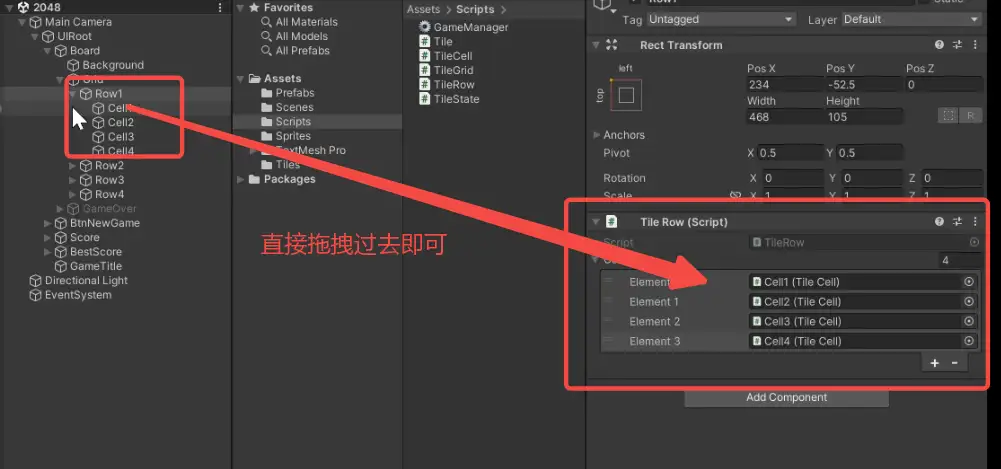
Task: Open the Prefabs folder
Action: coord(294,93)
